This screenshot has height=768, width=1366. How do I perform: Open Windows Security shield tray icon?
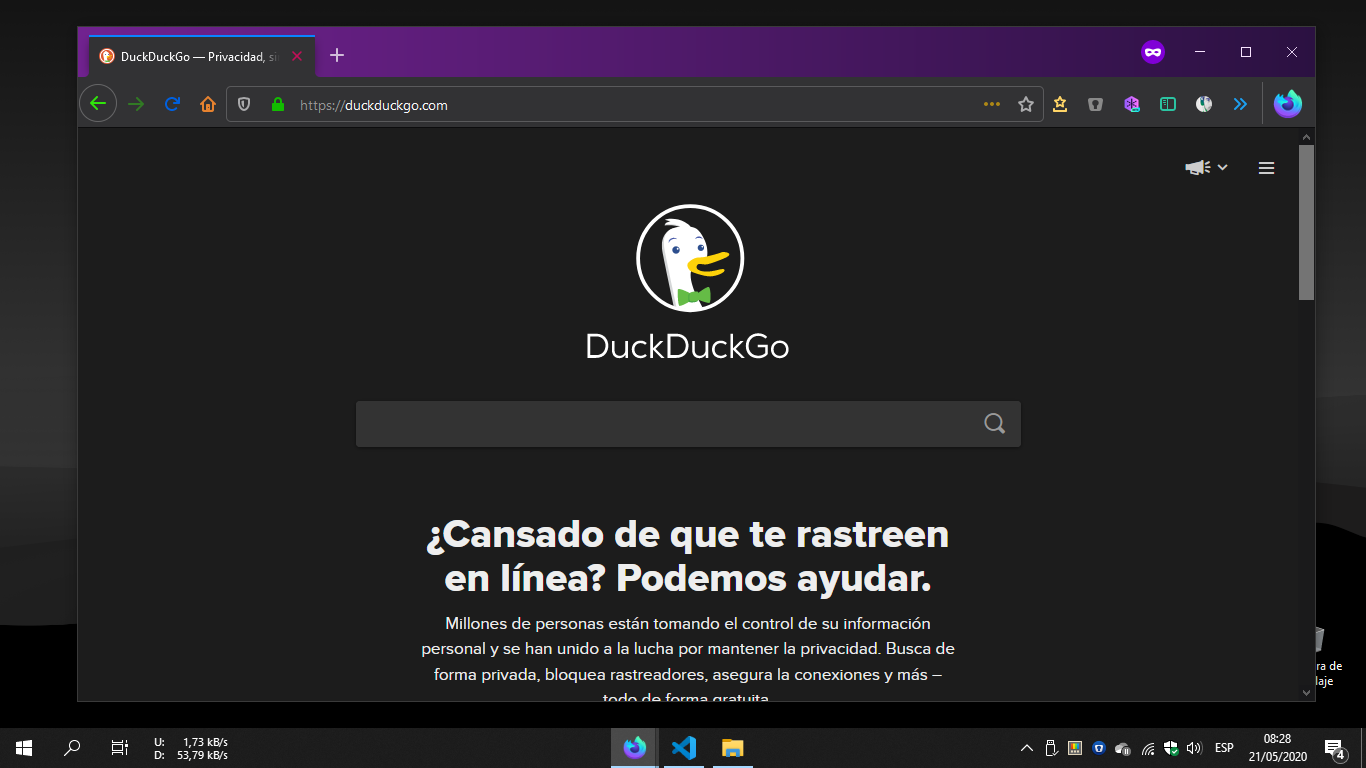click(x=1171, y=748)
